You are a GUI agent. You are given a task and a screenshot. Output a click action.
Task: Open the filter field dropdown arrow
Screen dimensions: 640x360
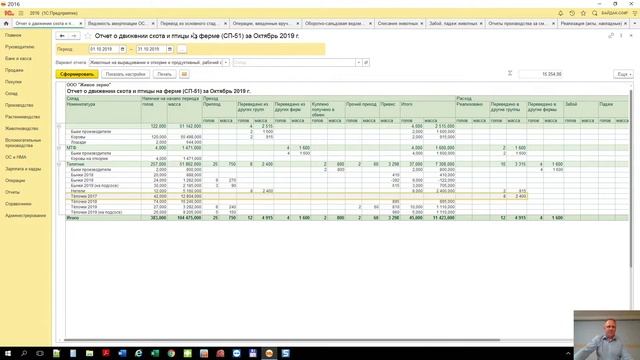(358, 62)
